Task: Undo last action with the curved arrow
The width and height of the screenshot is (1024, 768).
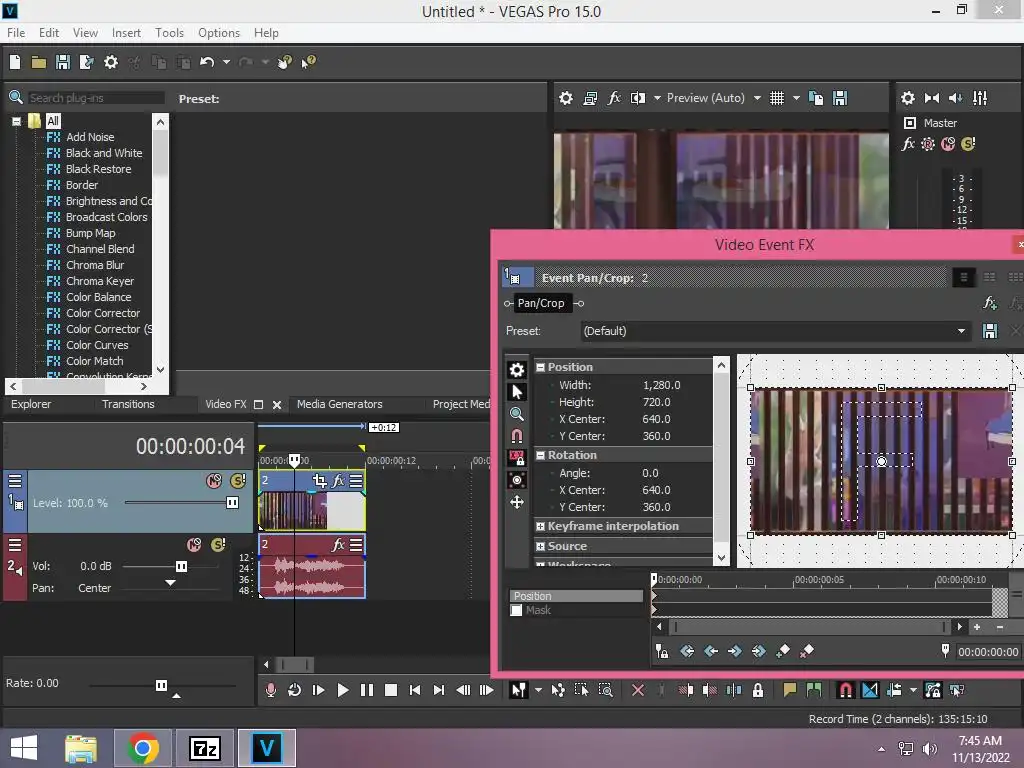Action: (x=207, y=62)
